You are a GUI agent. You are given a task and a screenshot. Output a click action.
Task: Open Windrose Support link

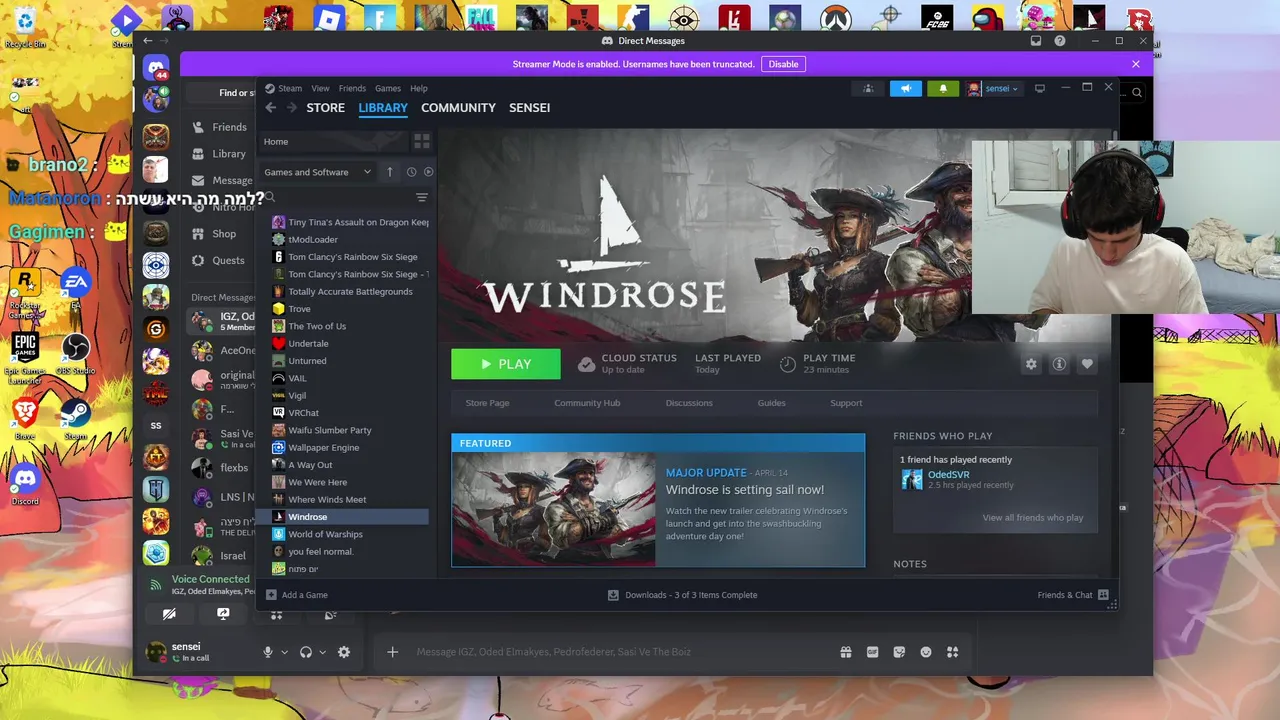(x=846, y=403)
